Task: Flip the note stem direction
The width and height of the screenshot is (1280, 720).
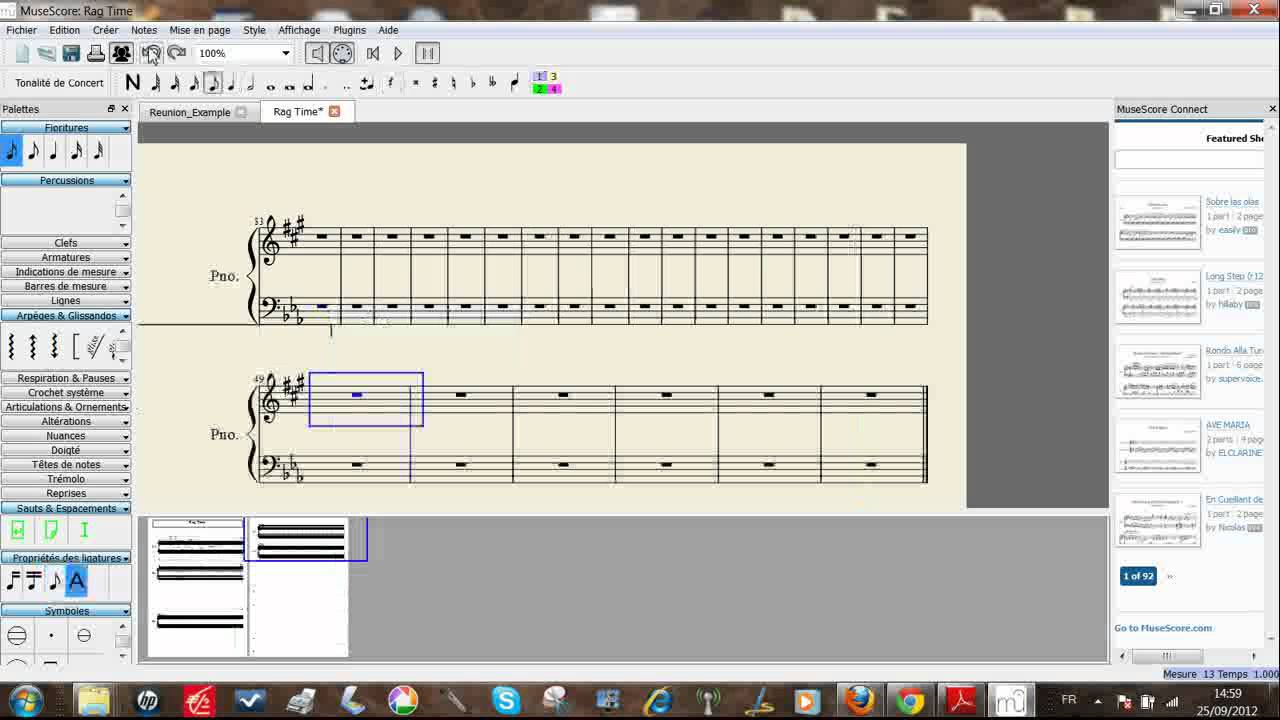Action: pos(514,83)
